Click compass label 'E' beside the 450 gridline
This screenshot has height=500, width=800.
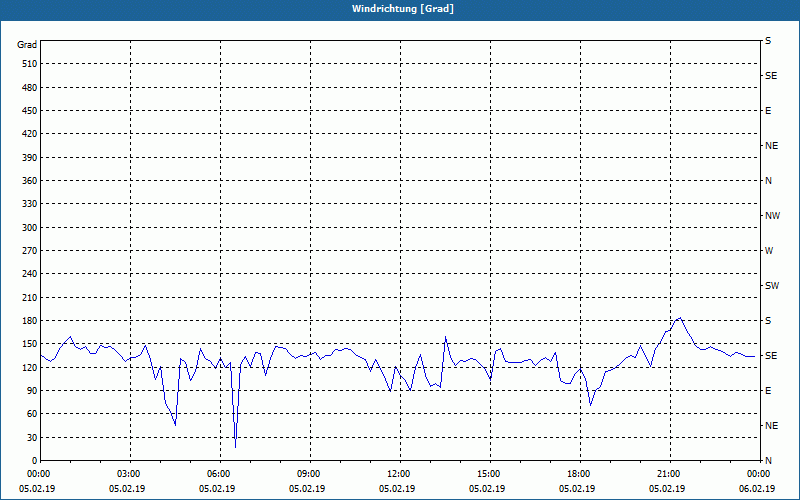click(768, 111)
